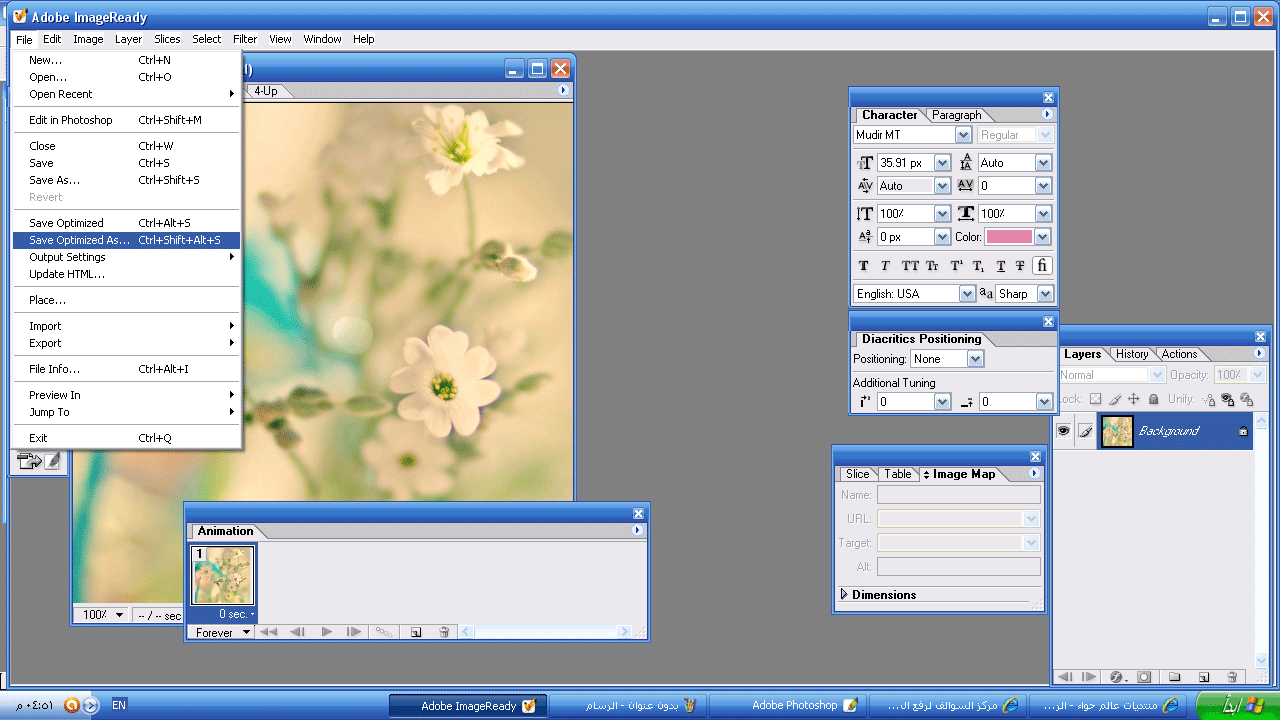Hide the Background layer using eye icon
Image resolution: width=1280 pixels, height=720 pixels.
[x=1063, y=431]
